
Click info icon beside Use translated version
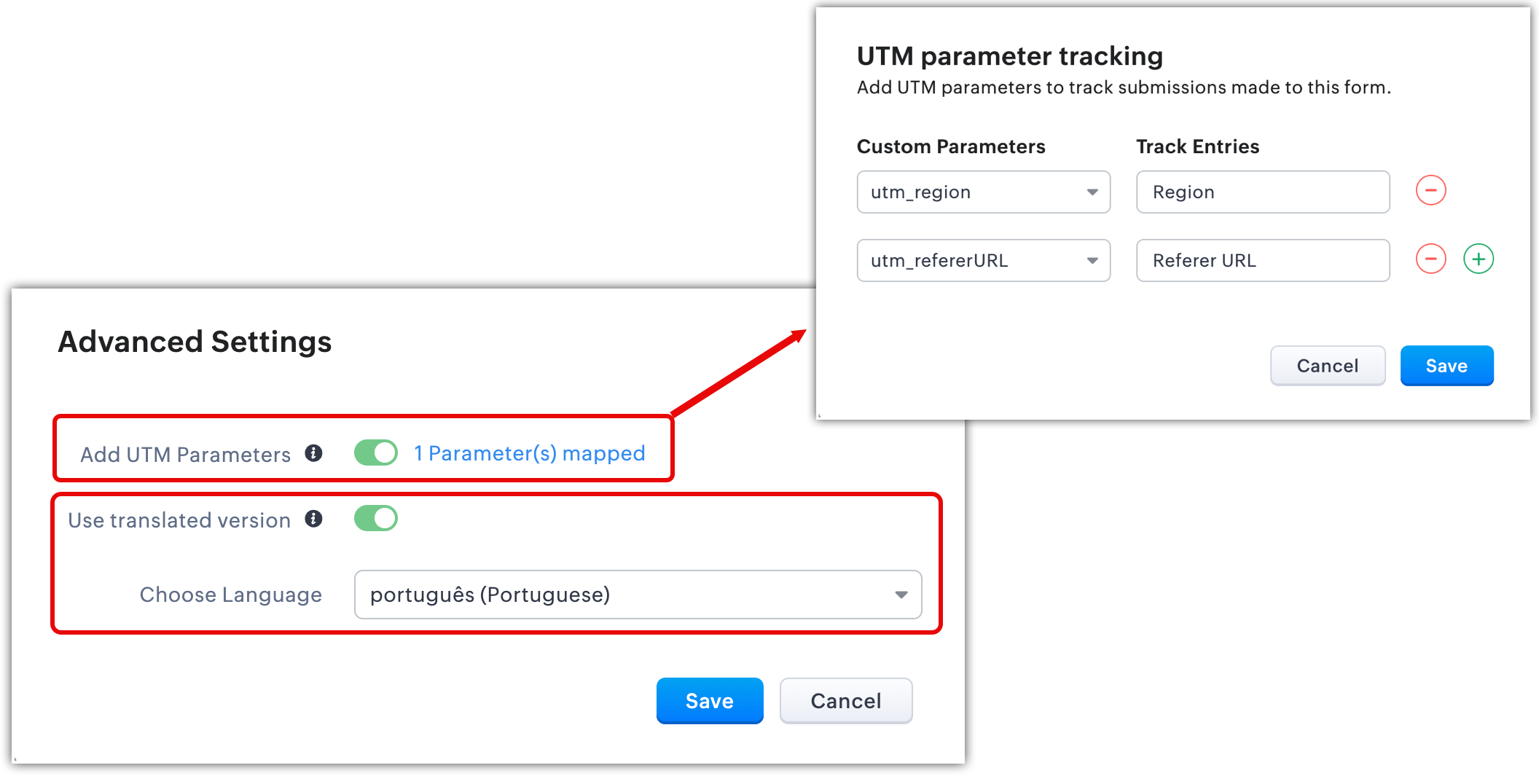pos(313,519)
